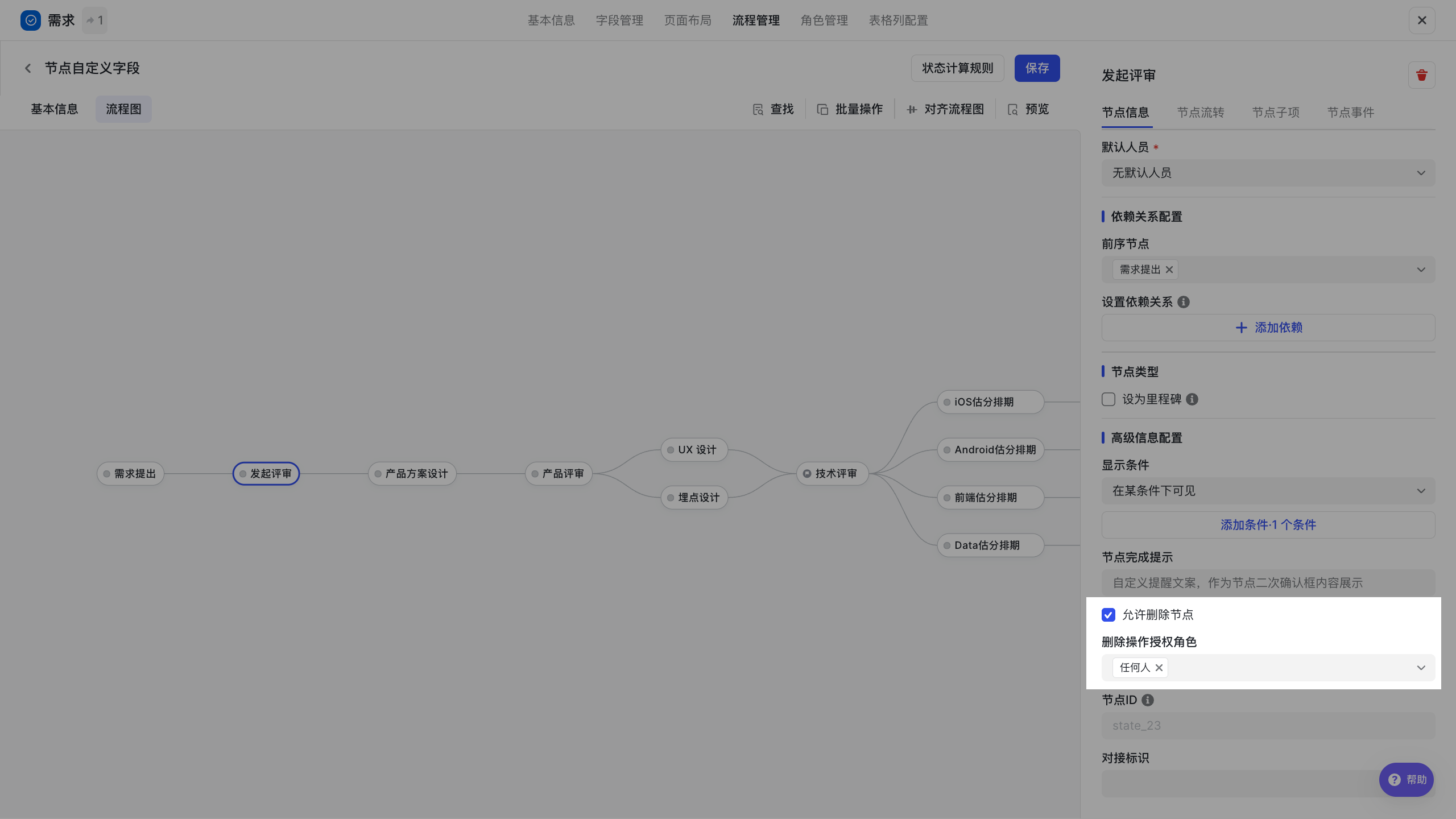Switch to the 页面布局 tab
Viewport: 1456px width, 819px height.
coord(688,20)
